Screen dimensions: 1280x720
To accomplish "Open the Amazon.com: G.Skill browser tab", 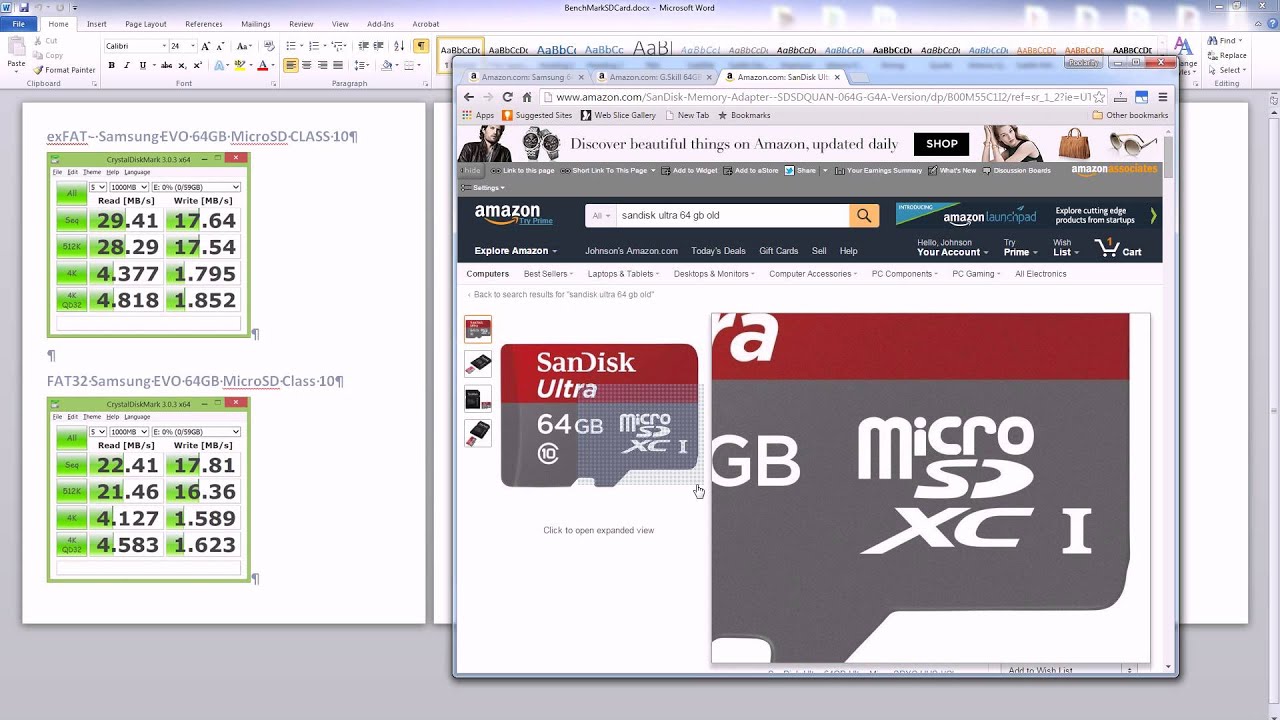I will [652, 77].
